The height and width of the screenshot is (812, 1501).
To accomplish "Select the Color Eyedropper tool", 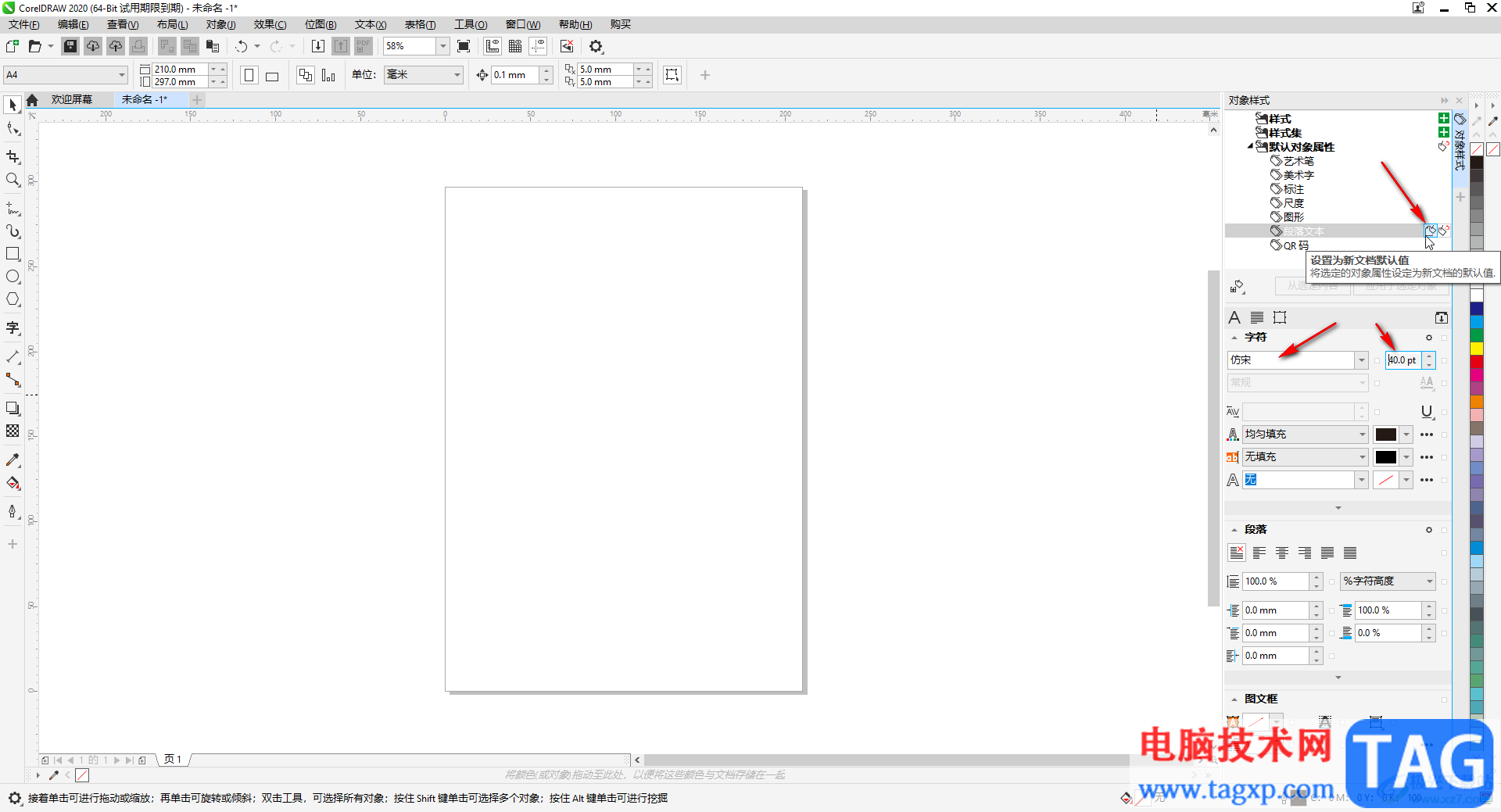I will [13, 460].
